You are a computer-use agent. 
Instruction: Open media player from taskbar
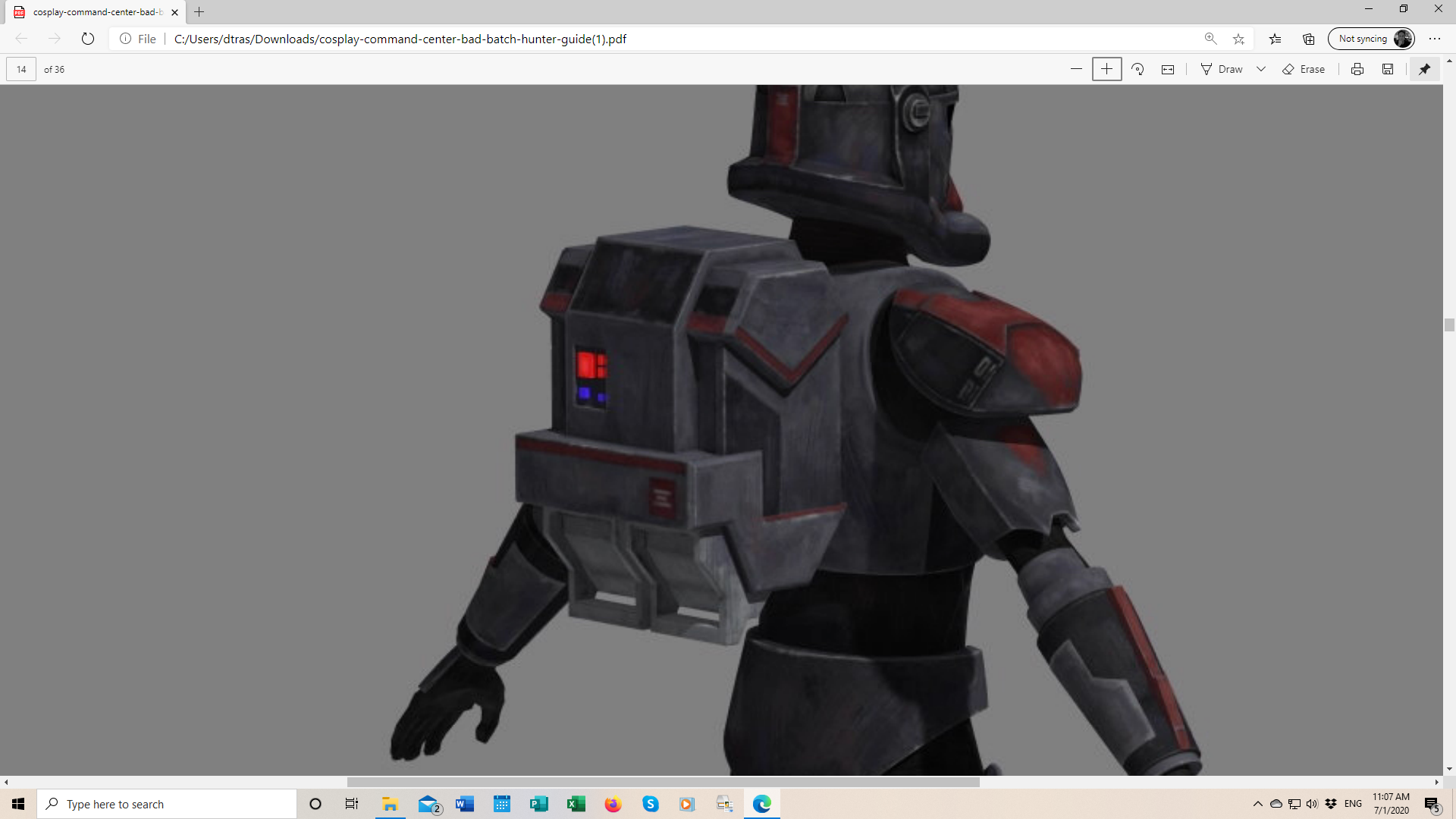point(687,804)
